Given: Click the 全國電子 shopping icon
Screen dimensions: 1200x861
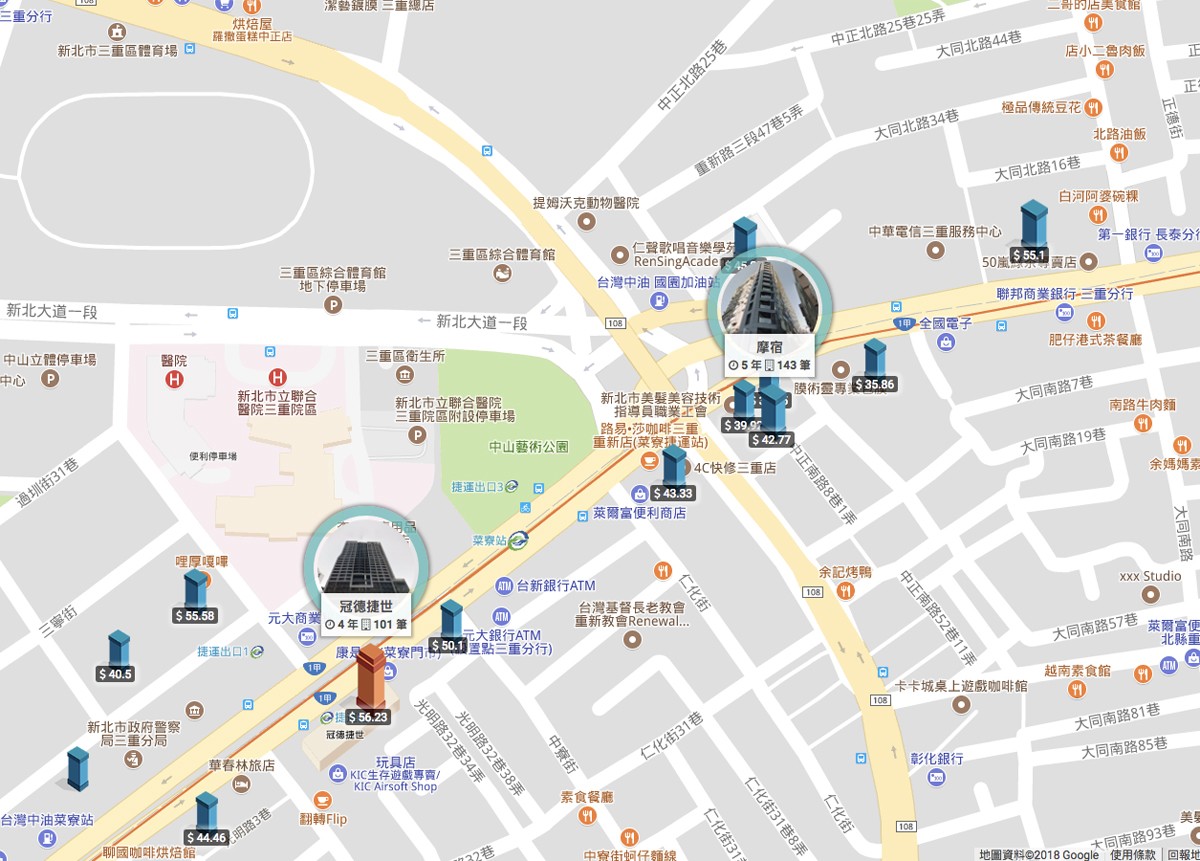Looking at the screenshot, I should (x=945, y=342).
